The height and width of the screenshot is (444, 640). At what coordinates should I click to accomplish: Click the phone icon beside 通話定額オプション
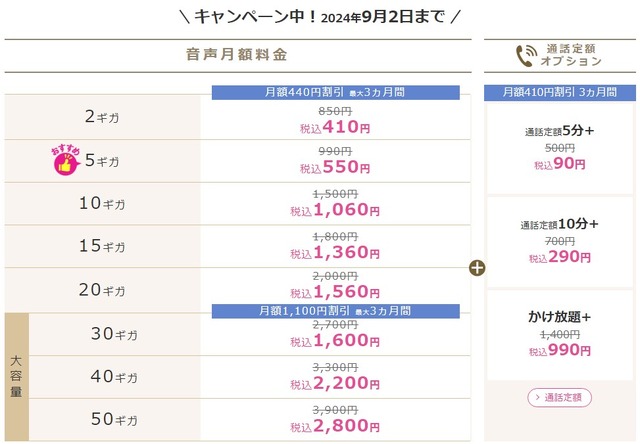(x=526, y=56)
